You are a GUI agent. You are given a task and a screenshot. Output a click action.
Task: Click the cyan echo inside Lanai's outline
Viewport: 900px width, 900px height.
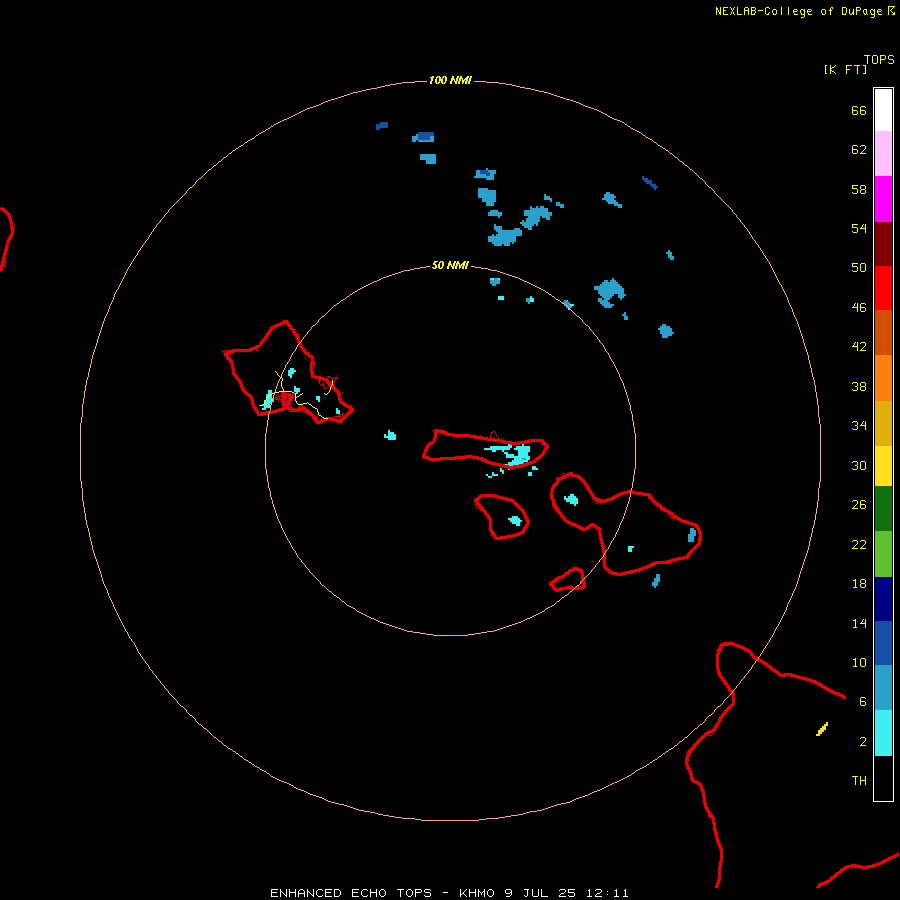tap(515, 521)
